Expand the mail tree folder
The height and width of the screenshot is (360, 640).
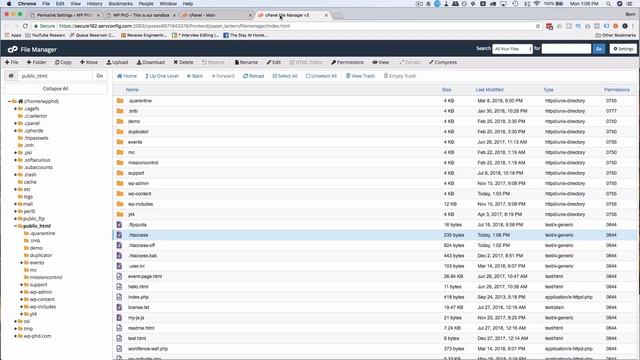point(16,204)
